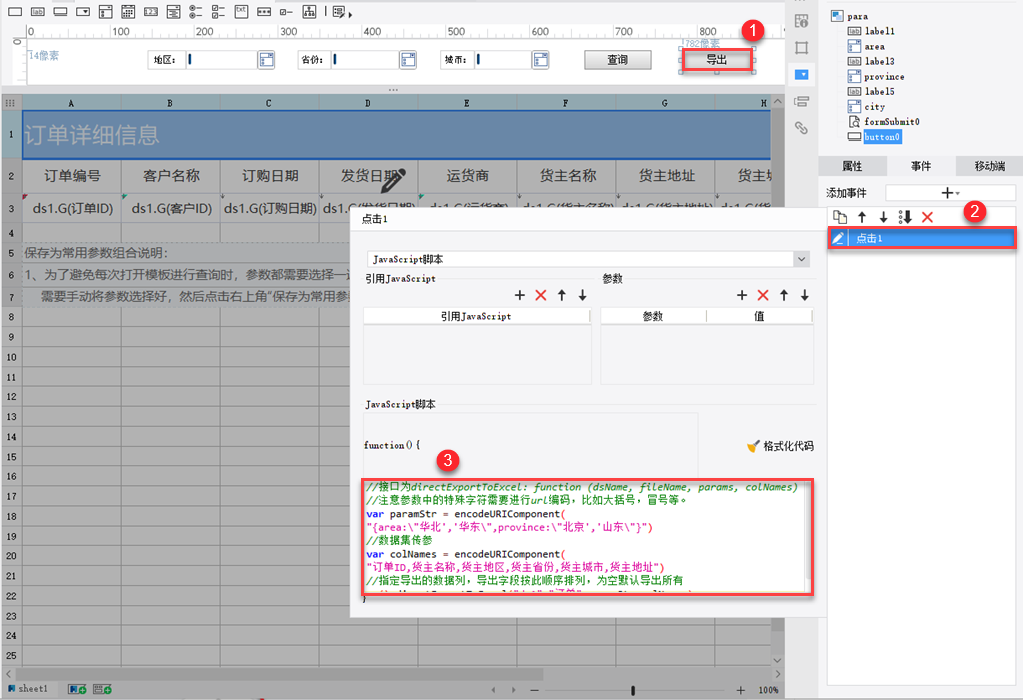Move the selected event up

[x=862, y=217]
